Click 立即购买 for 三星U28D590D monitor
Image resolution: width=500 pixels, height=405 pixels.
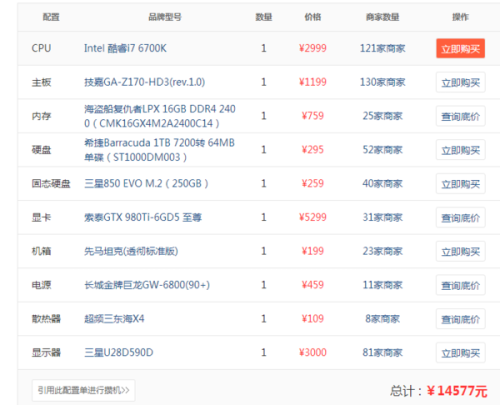(x=460, y=353)
